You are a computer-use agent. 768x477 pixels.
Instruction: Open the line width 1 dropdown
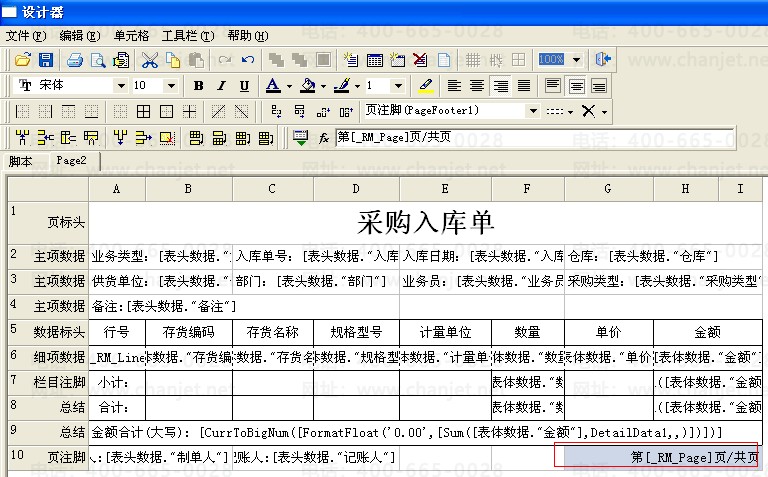pyautogui.click(x=398, y=86)
